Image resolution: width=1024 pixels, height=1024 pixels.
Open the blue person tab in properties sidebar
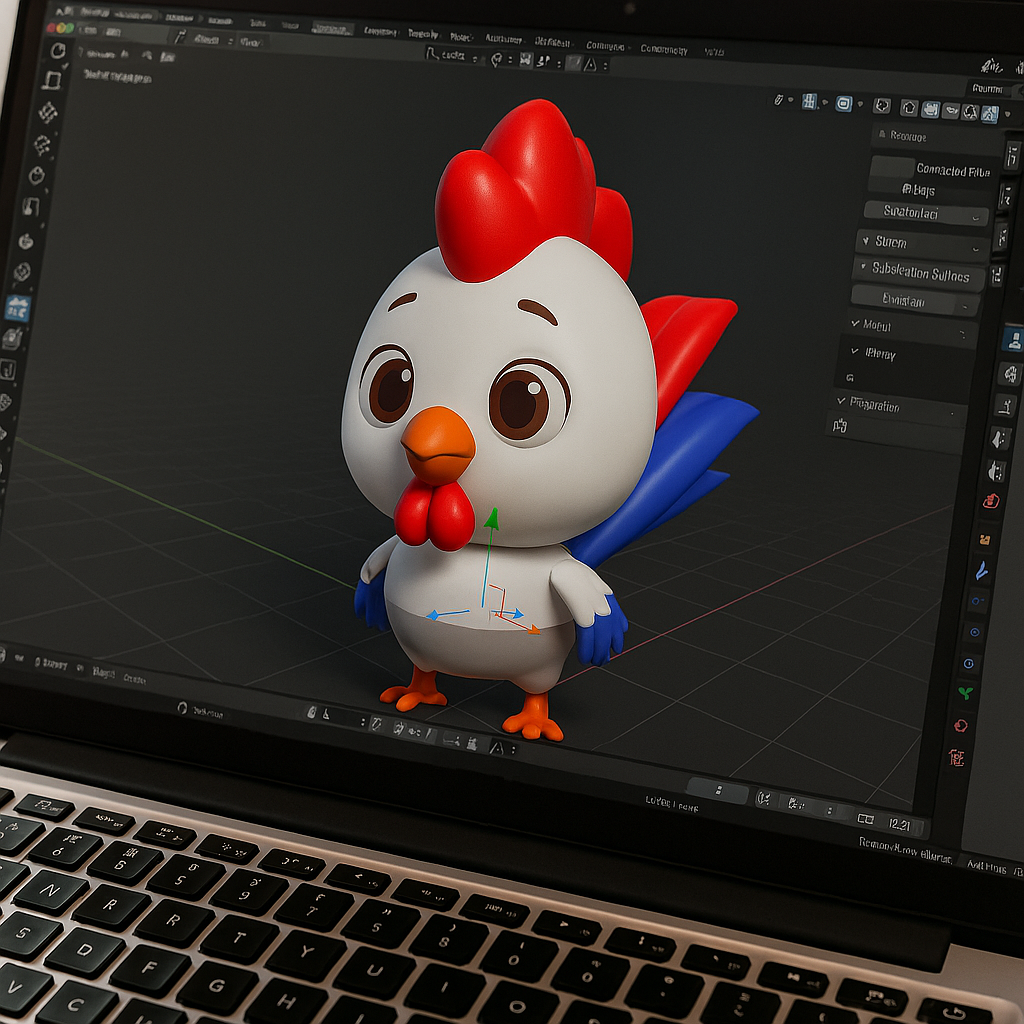point(1013,340)
